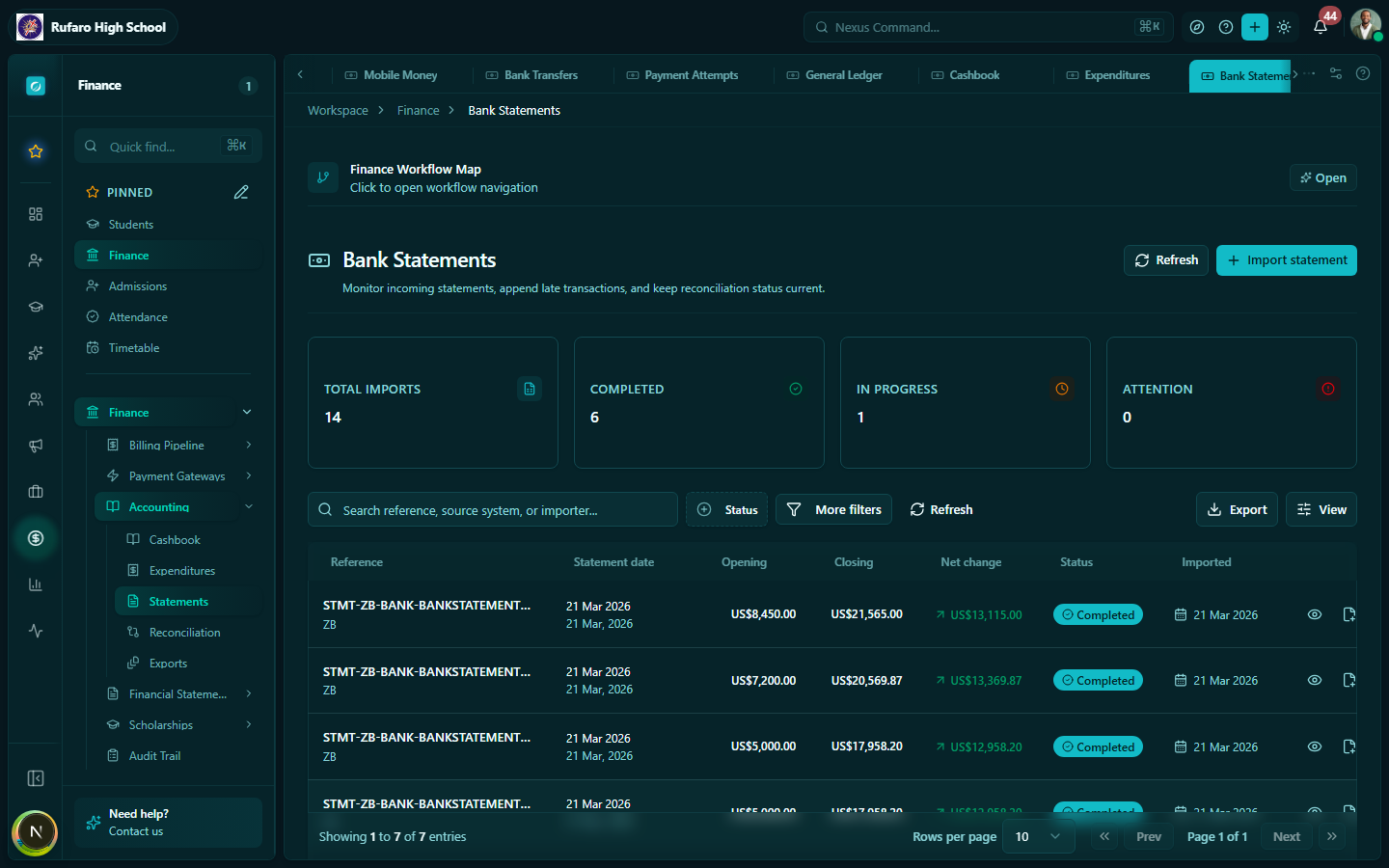The width and height of the screenshot is (1389, 868).
Task: Switch to the Payment Attempts tab
Action: coord(682,74)
